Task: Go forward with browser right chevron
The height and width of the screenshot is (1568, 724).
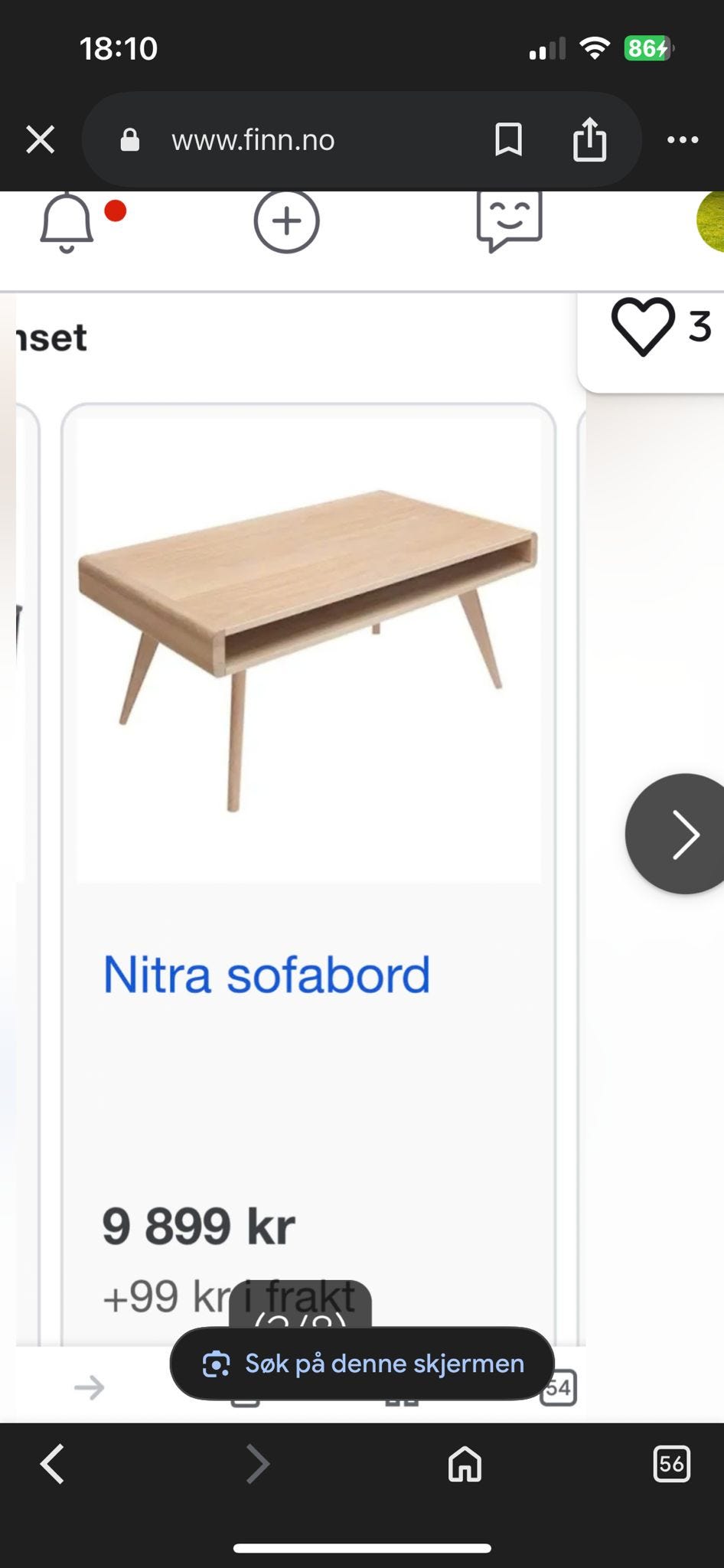Action: click(x=258, y=1464)
